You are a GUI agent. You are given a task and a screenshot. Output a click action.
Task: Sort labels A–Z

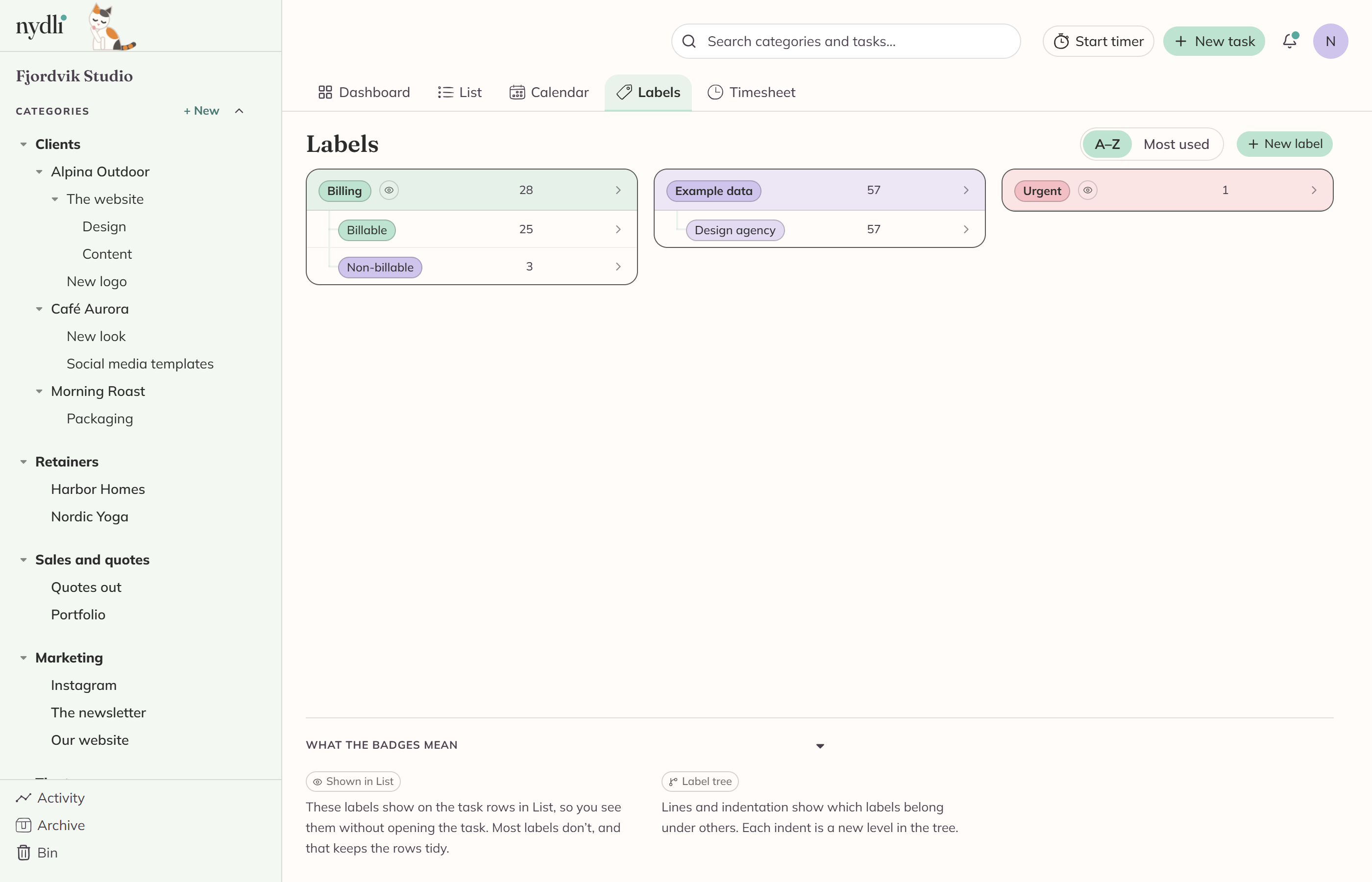(1107, 145)
